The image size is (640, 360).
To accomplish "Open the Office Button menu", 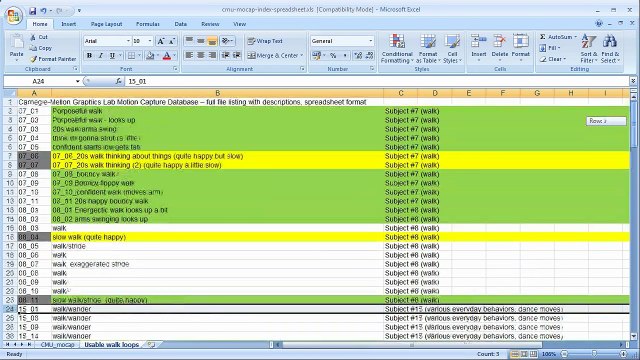I will click(x=13, y=16).
